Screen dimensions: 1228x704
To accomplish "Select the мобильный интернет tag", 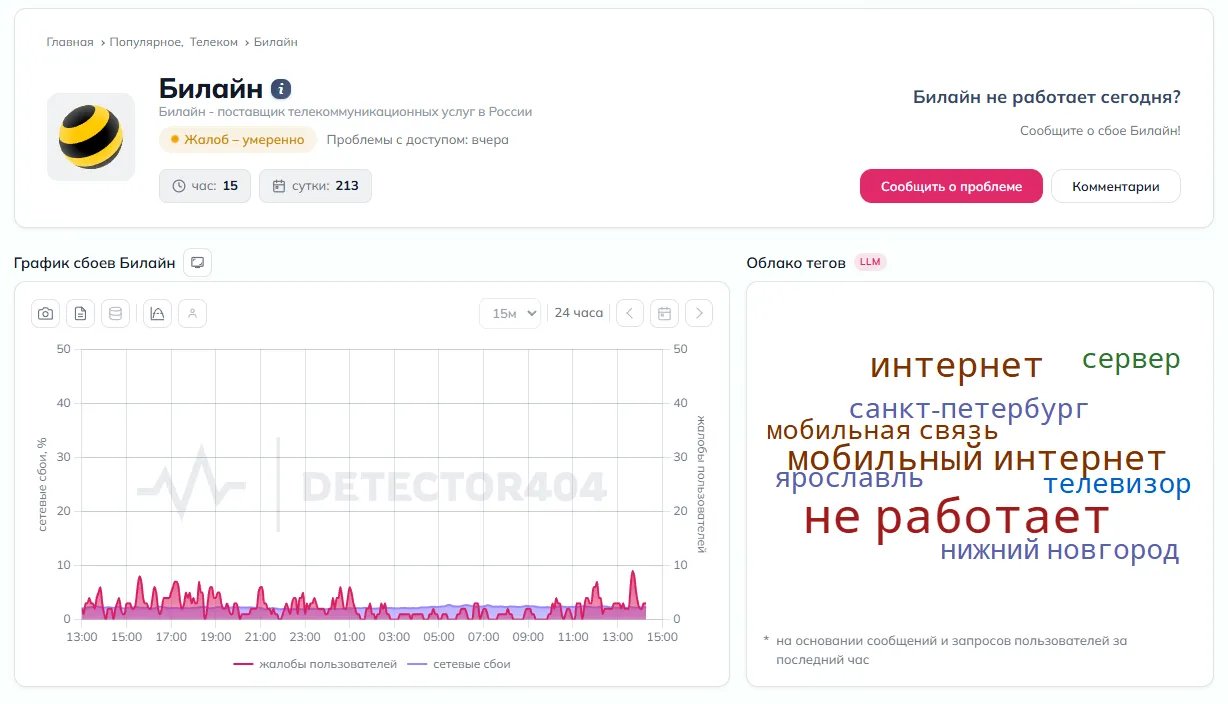I will (x=976, y=459).
